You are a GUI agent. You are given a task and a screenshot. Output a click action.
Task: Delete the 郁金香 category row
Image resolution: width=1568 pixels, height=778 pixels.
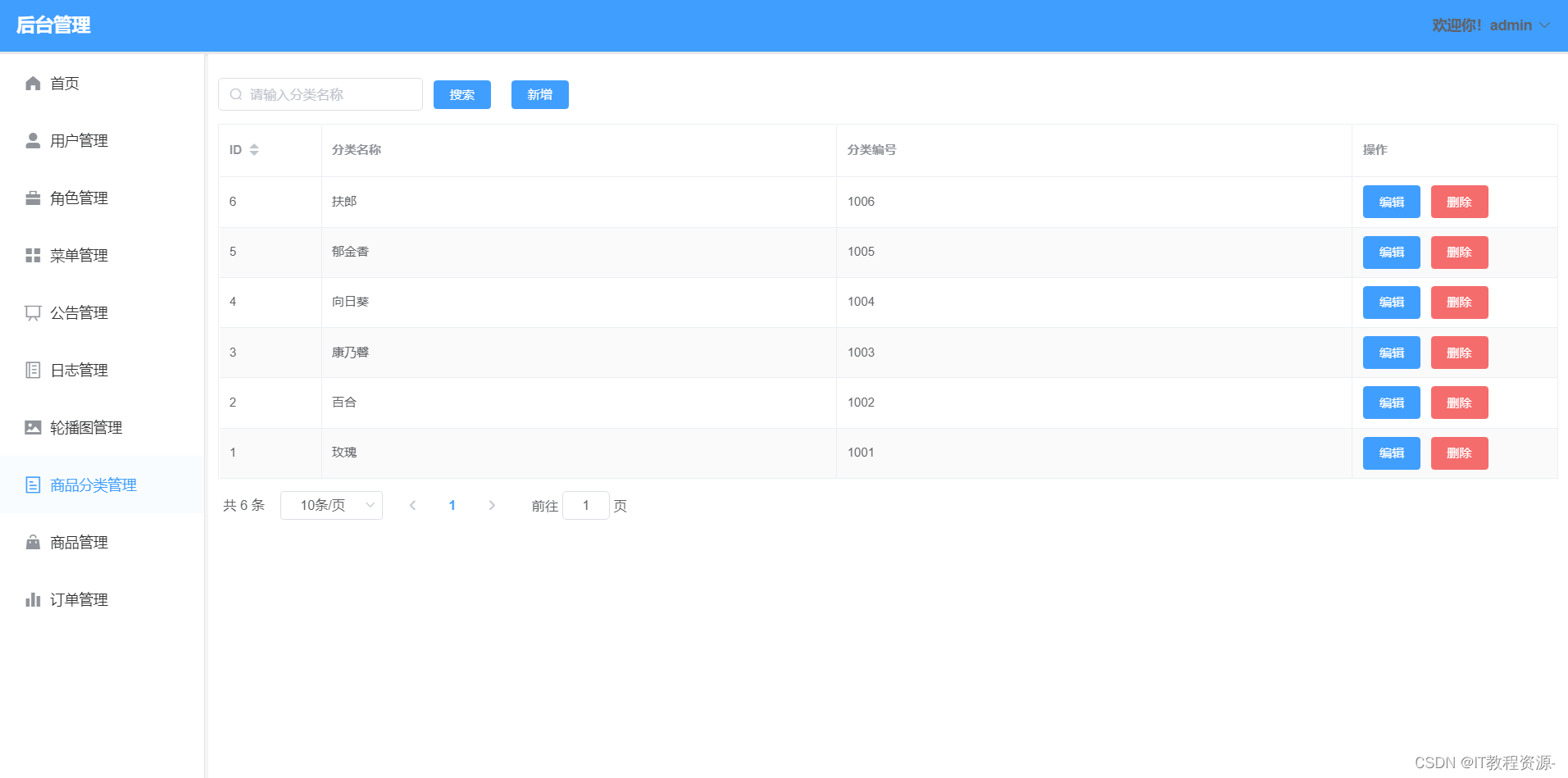(x=1460, y=252)
